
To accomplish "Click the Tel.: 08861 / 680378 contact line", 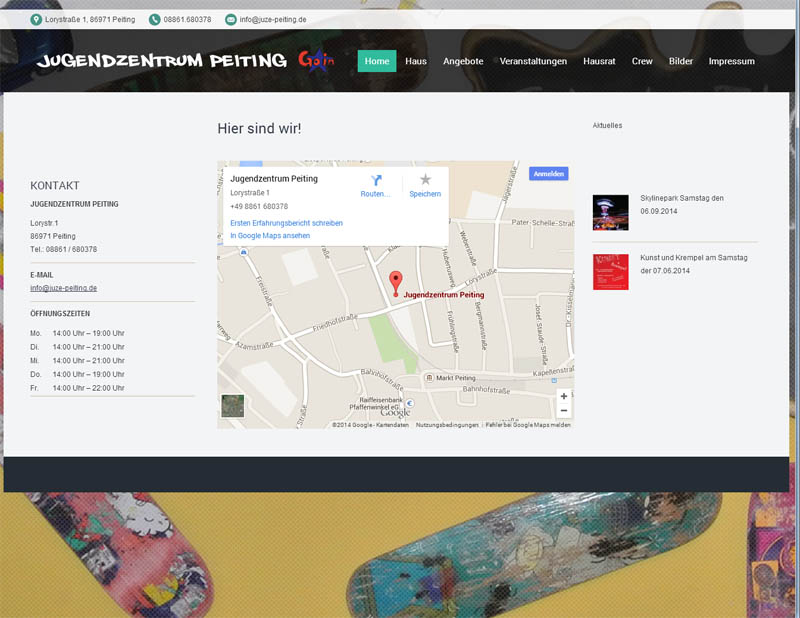I will (x=63, y=250).
